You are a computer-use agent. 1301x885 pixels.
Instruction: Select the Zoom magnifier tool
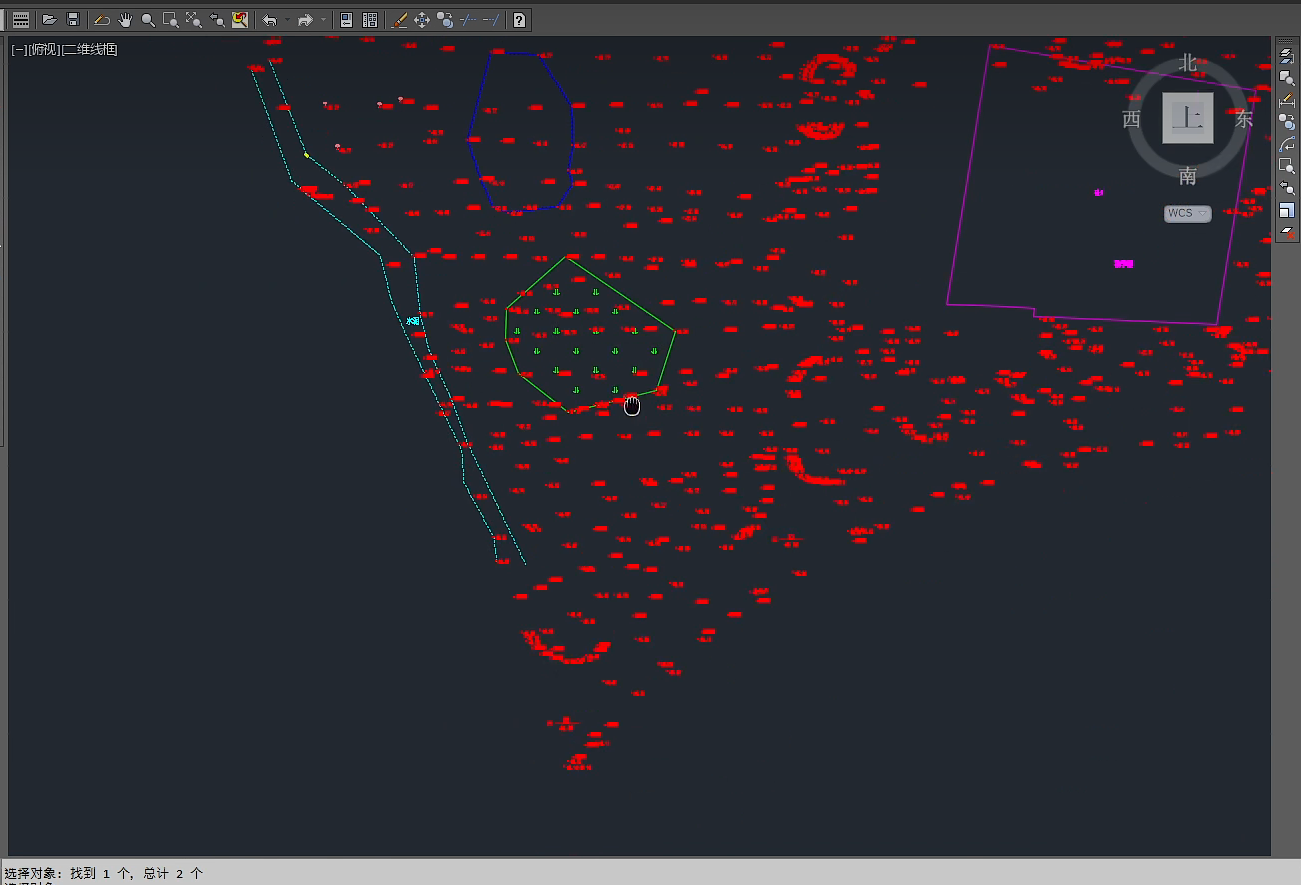[x=148, y=20]
